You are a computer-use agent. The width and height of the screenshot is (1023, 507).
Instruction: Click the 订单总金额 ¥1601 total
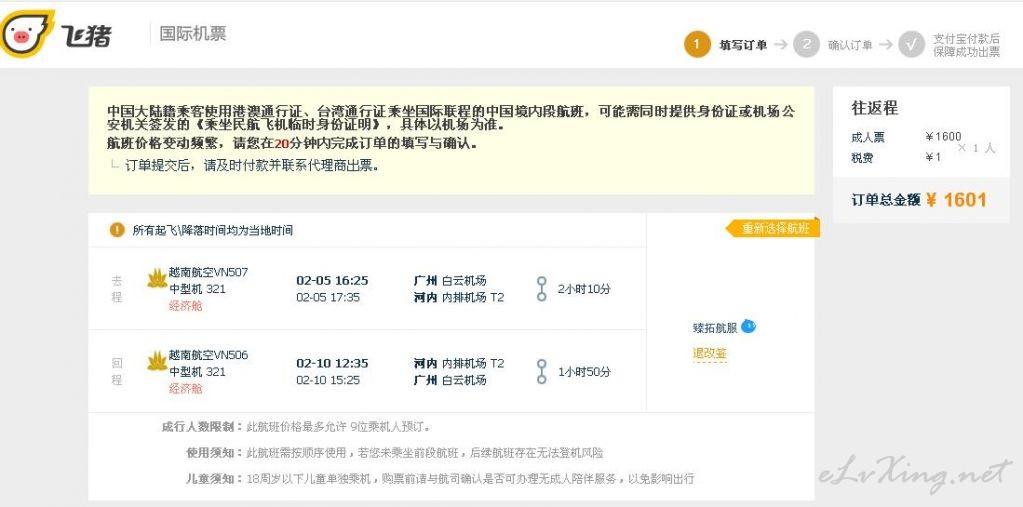[918, 200]
